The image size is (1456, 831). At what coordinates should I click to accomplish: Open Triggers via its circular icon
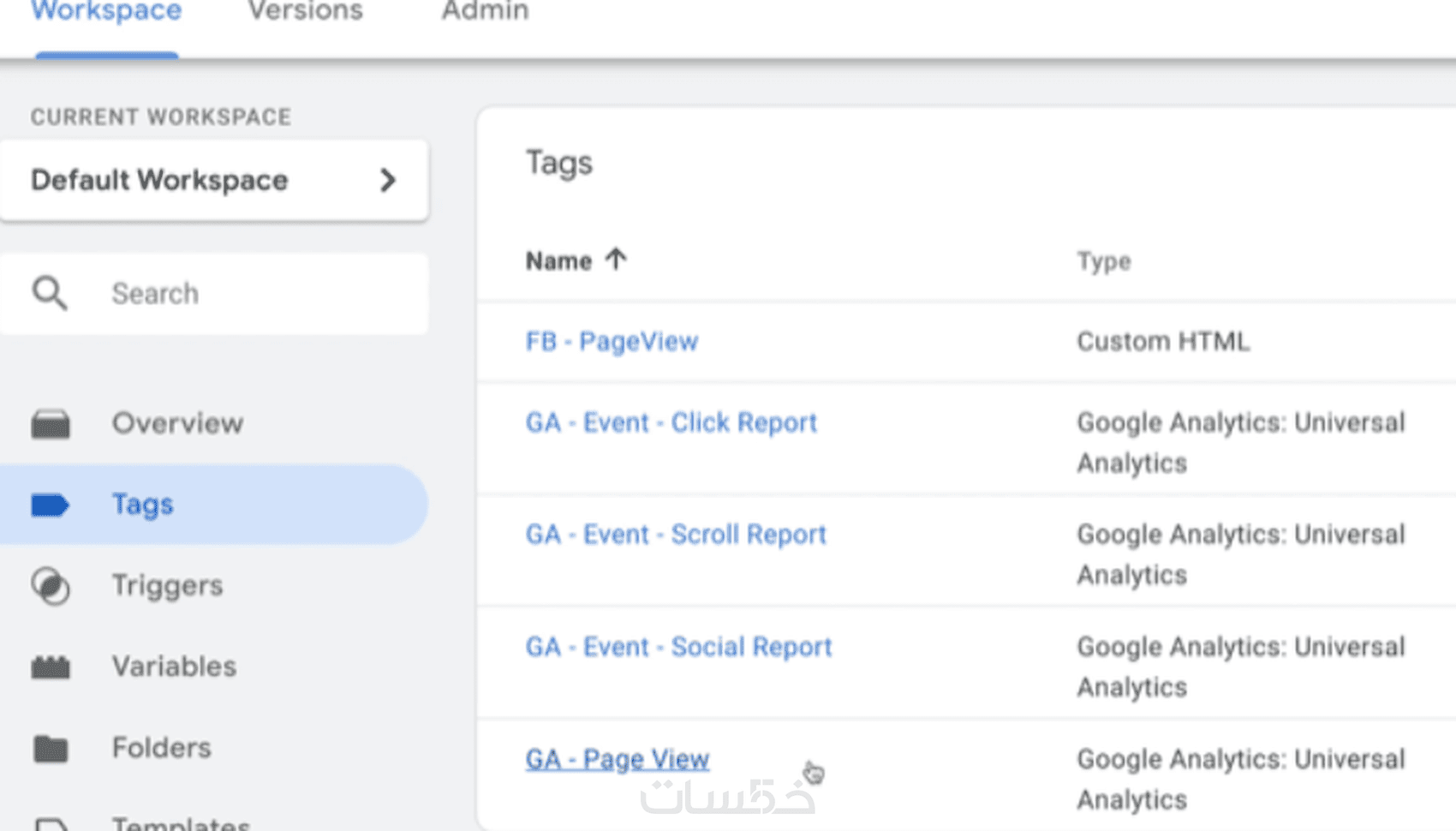tap(51, 586)
